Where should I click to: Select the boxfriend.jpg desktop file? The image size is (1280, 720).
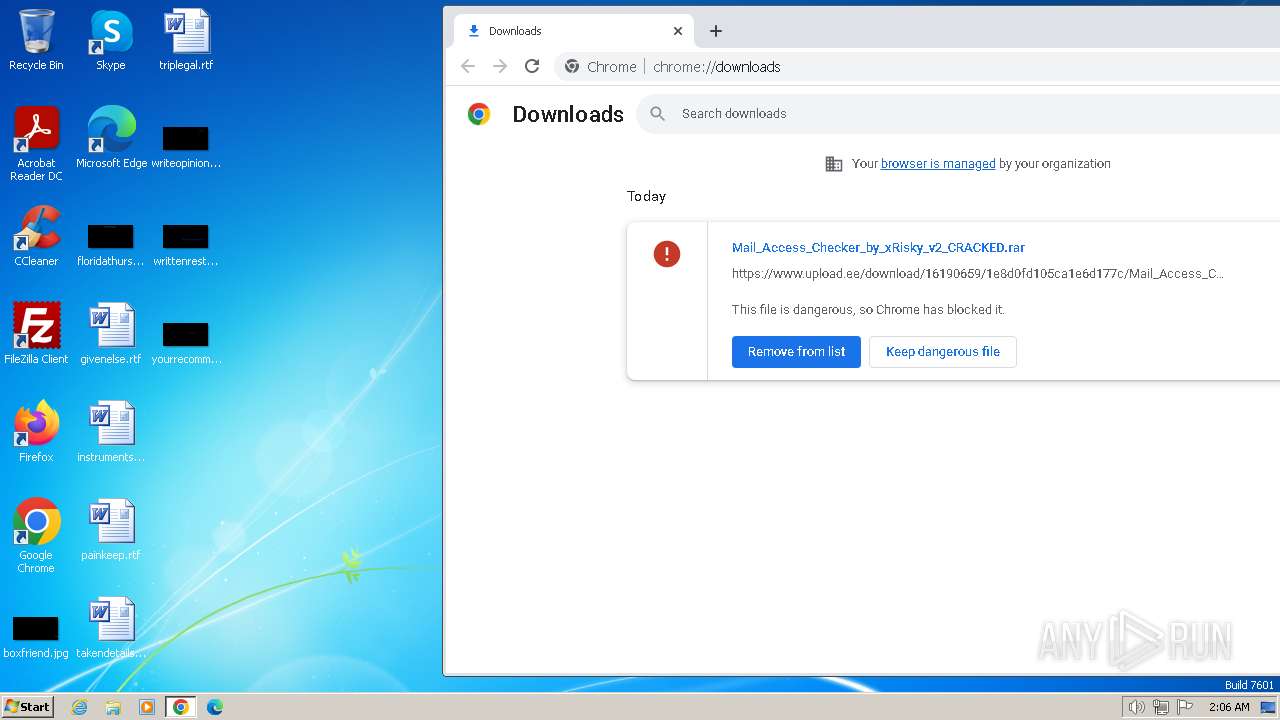(36, 637)
